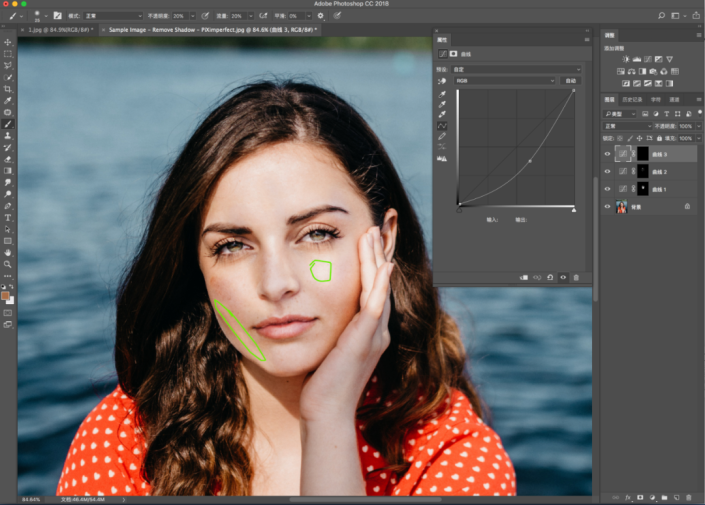Toggle visibility of 曲线 1 layer
Screen dimensions: 705x505
coord(608,189)
